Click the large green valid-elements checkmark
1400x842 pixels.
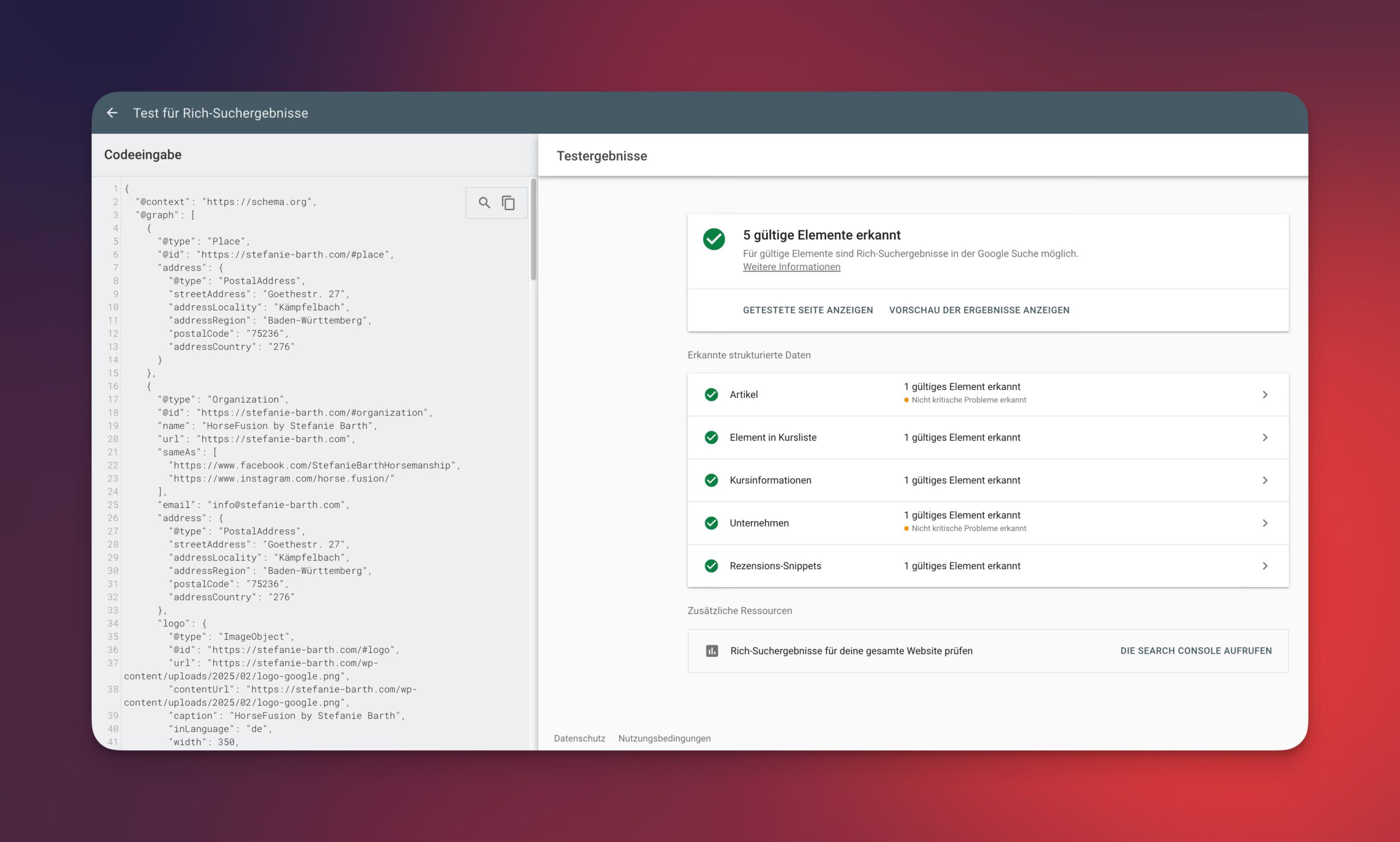tap(714, 239)
